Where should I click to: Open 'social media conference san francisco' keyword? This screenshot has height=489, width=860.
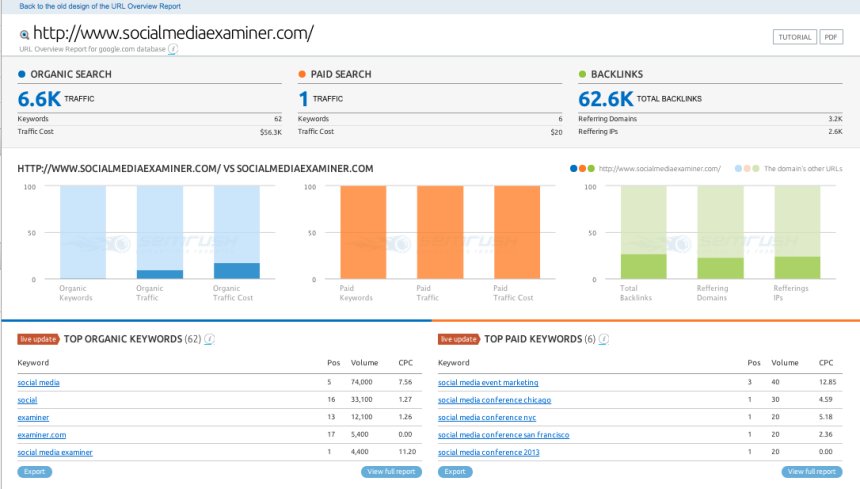click(503, 435)
